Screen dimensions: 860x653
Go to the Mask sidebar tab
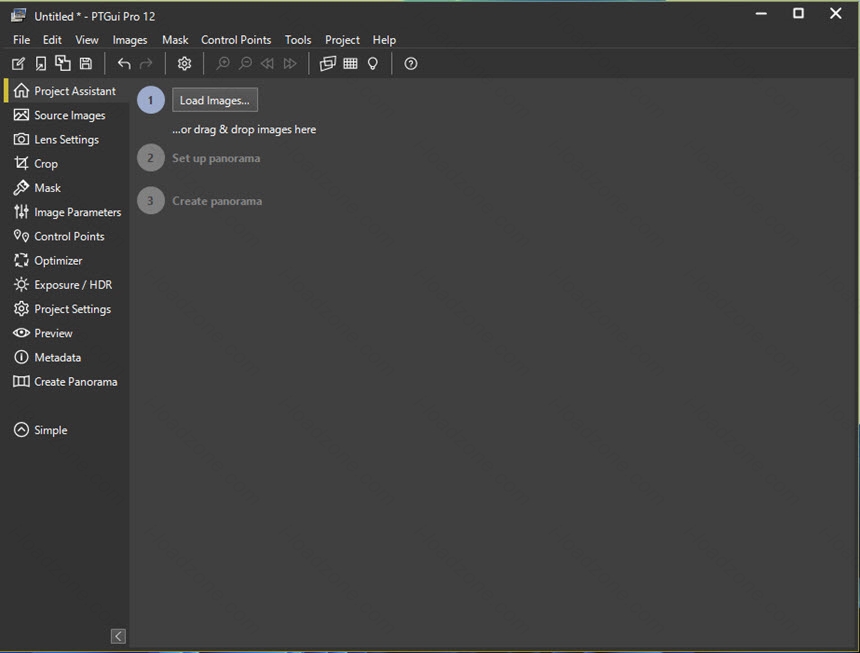pos(65,188)
